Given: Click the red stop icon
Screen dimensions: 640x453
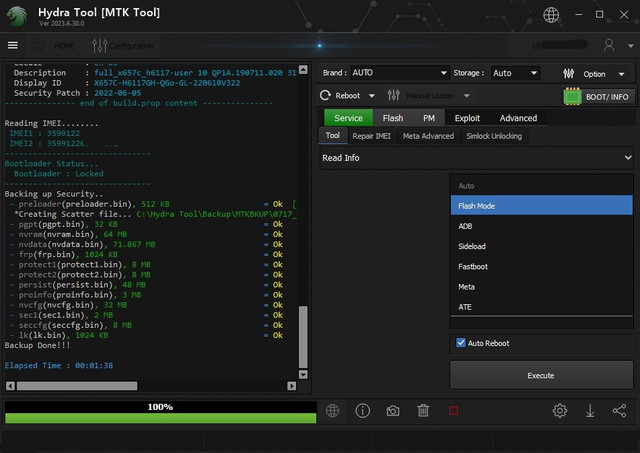Looking at the screenshot, I should tap(453, 411).
